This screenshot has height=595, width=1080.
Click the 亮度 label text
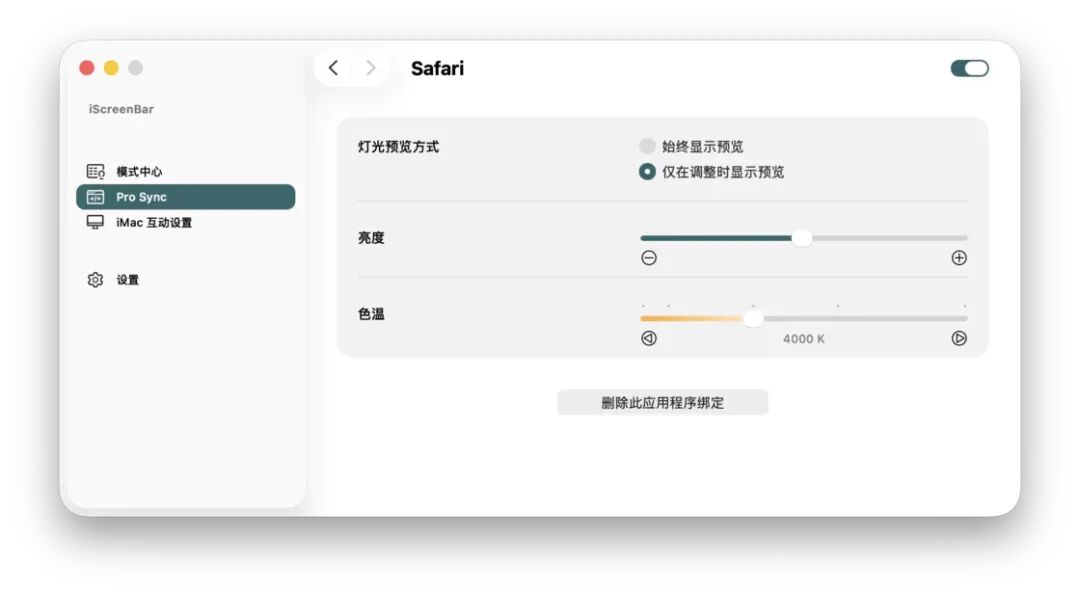(371, 238)
